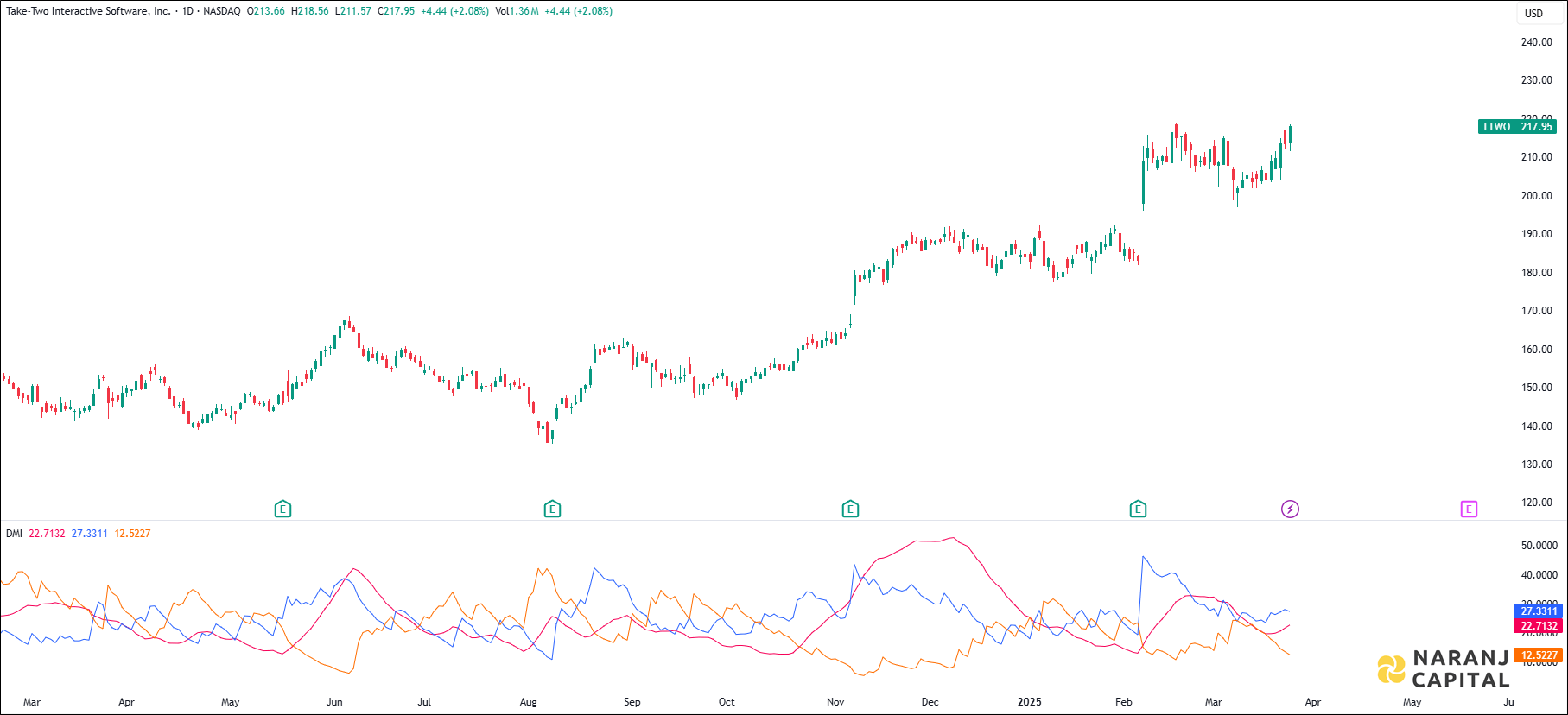
Task: Click the O213.66 open value in header
Action: click(x=265, y=11)
